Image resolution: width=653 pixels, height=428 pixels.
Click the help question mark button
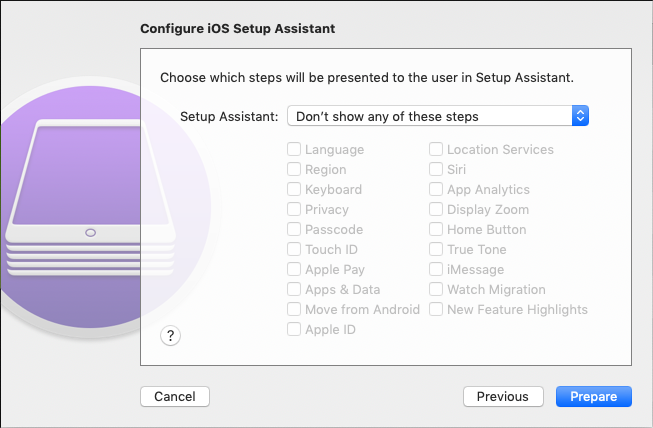click(x=170, y=335)
